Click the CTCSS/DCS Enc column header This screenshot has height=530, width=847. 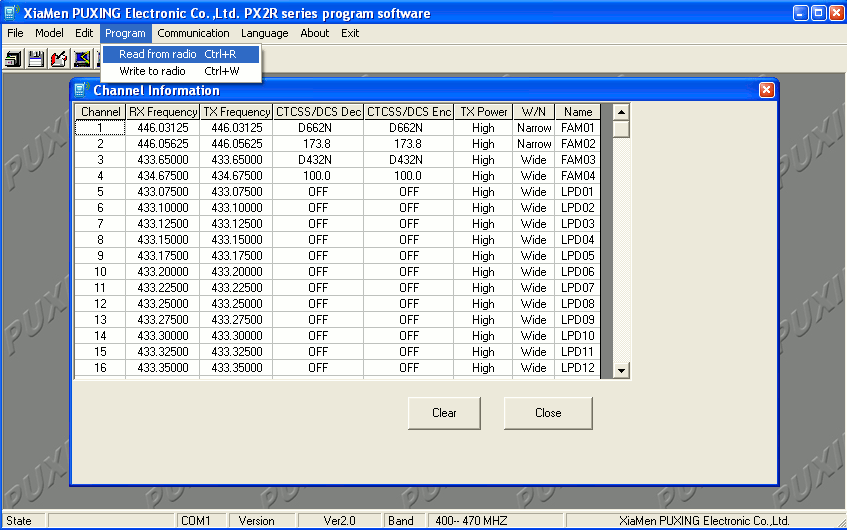click(409, 112)
